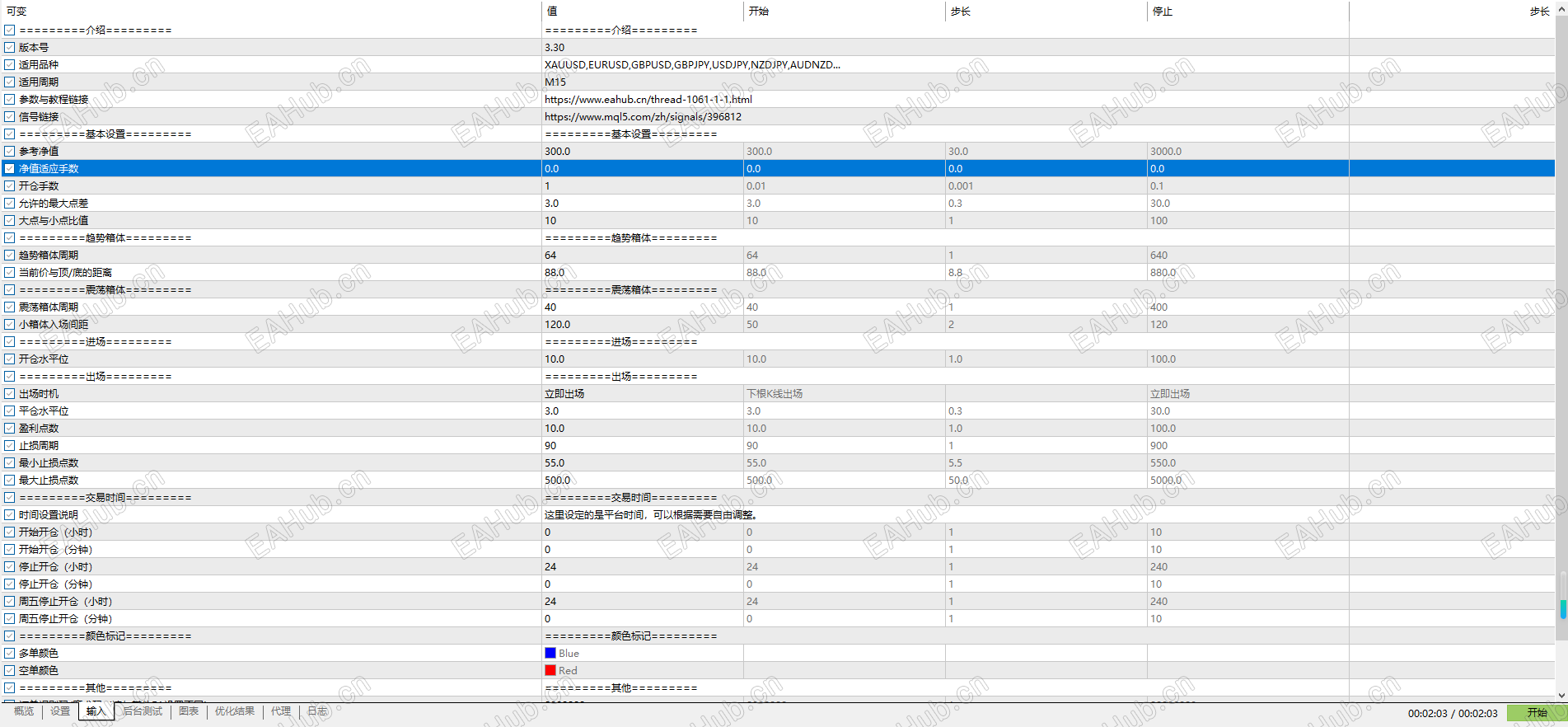The width and height of the screenshot is (1568, 727).
Task: Open the 设置 tab
Action: (60, 711)
